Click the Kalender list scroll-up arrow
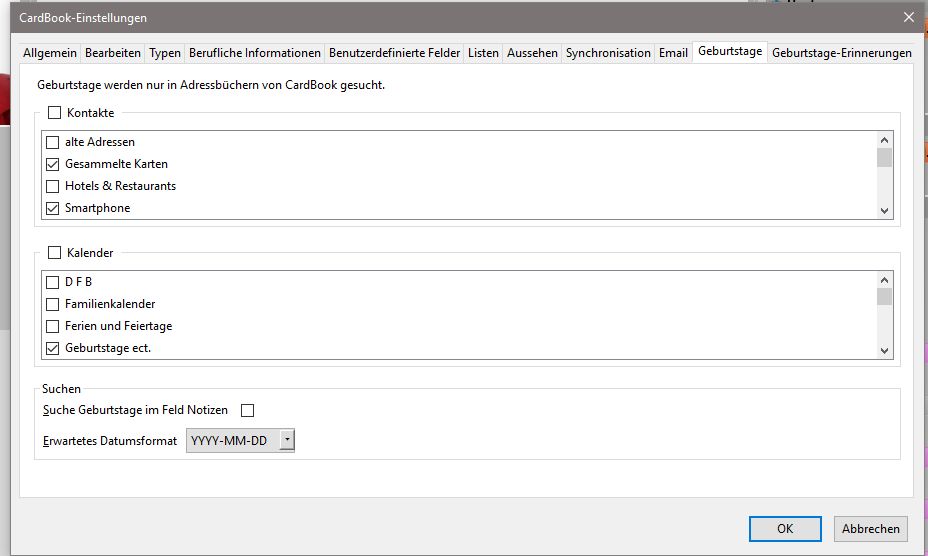Screen dimensions: 928x556 (x=884, y=280)
